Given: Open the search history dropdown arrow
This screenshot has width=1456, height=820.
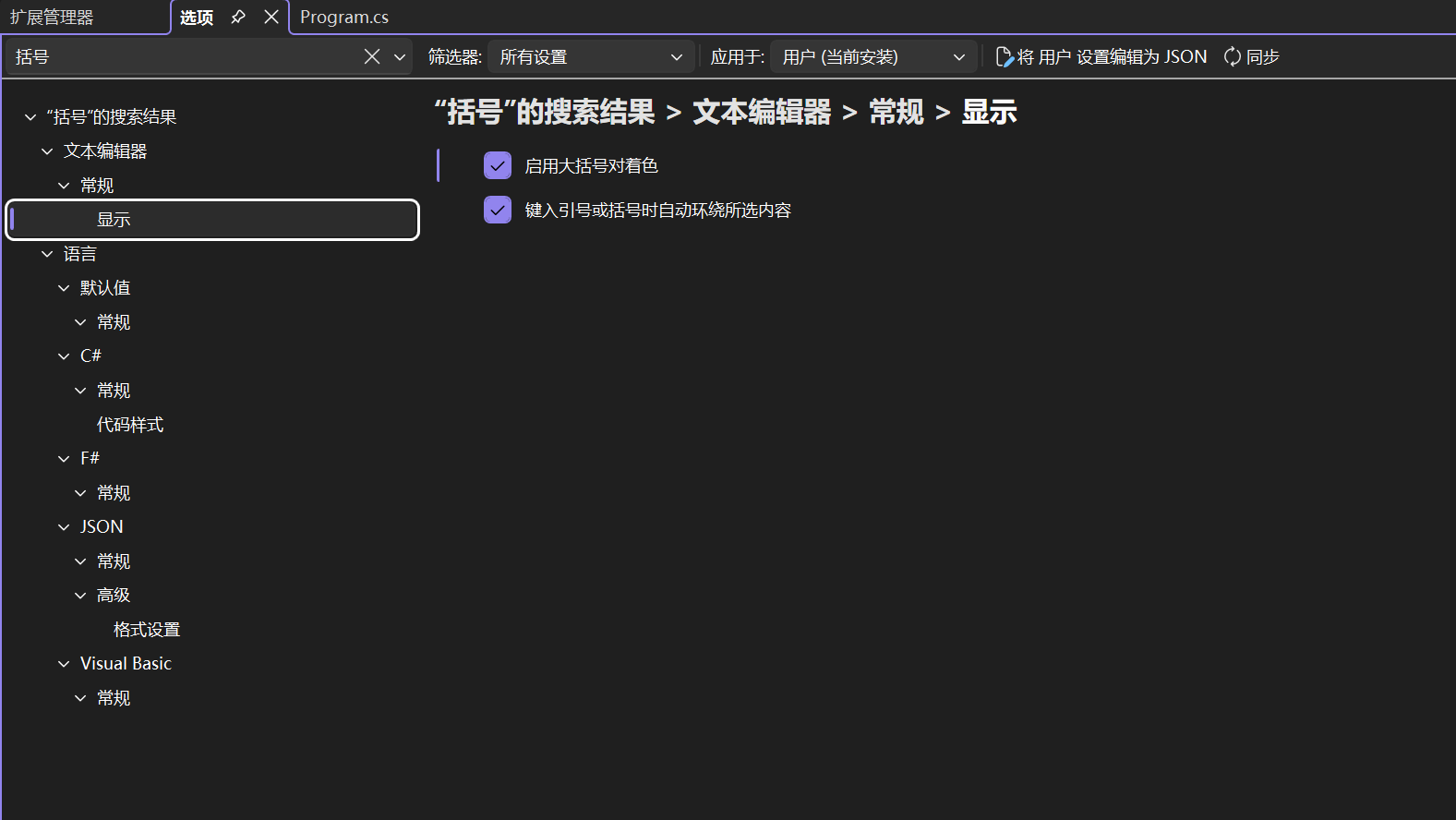Looking at the screenshot, I should click(x=400, y=56).
